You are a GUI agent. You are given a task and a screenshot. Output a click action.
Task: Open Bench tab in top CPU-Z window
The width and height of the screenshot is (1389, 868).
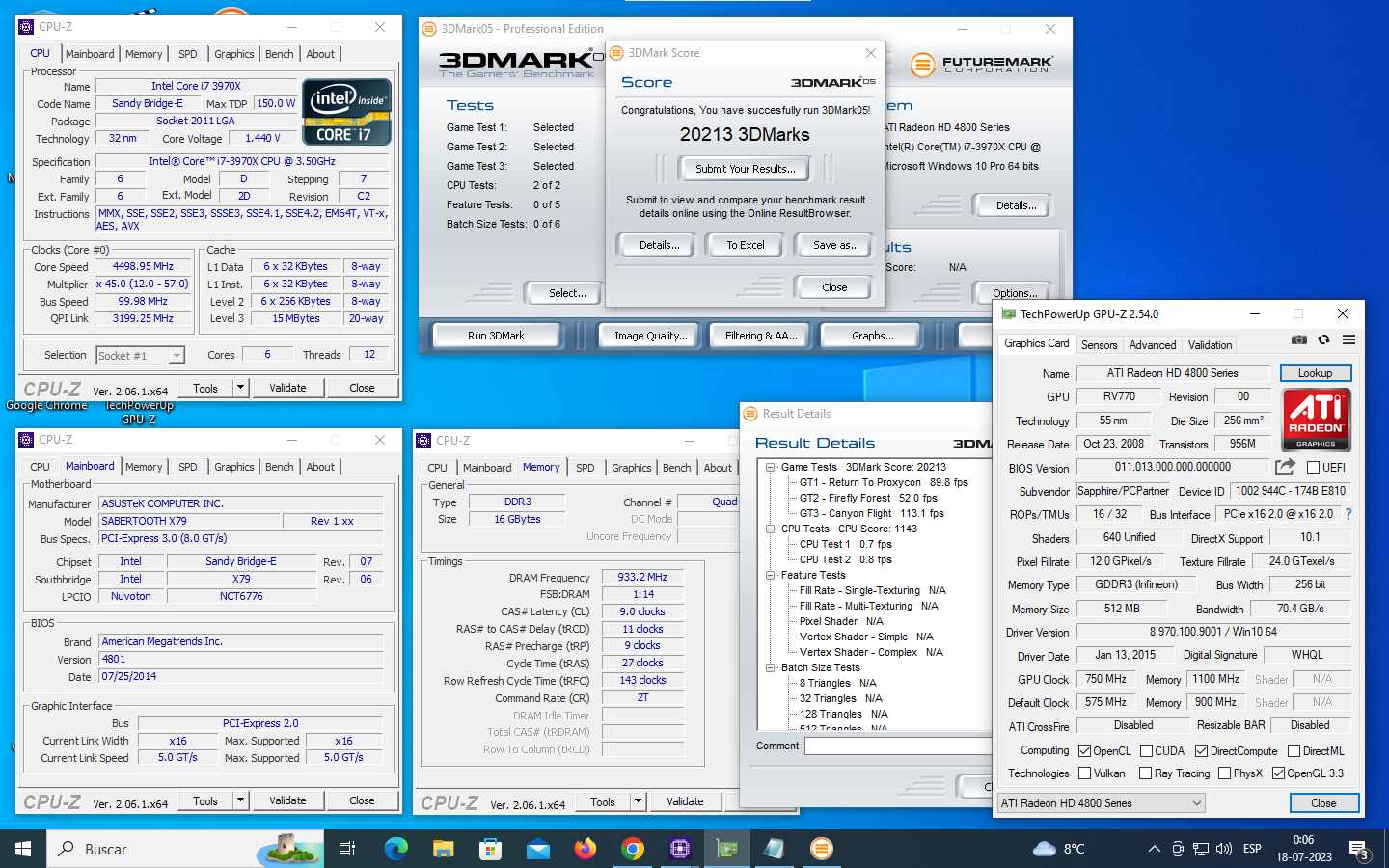coord(280,54)
